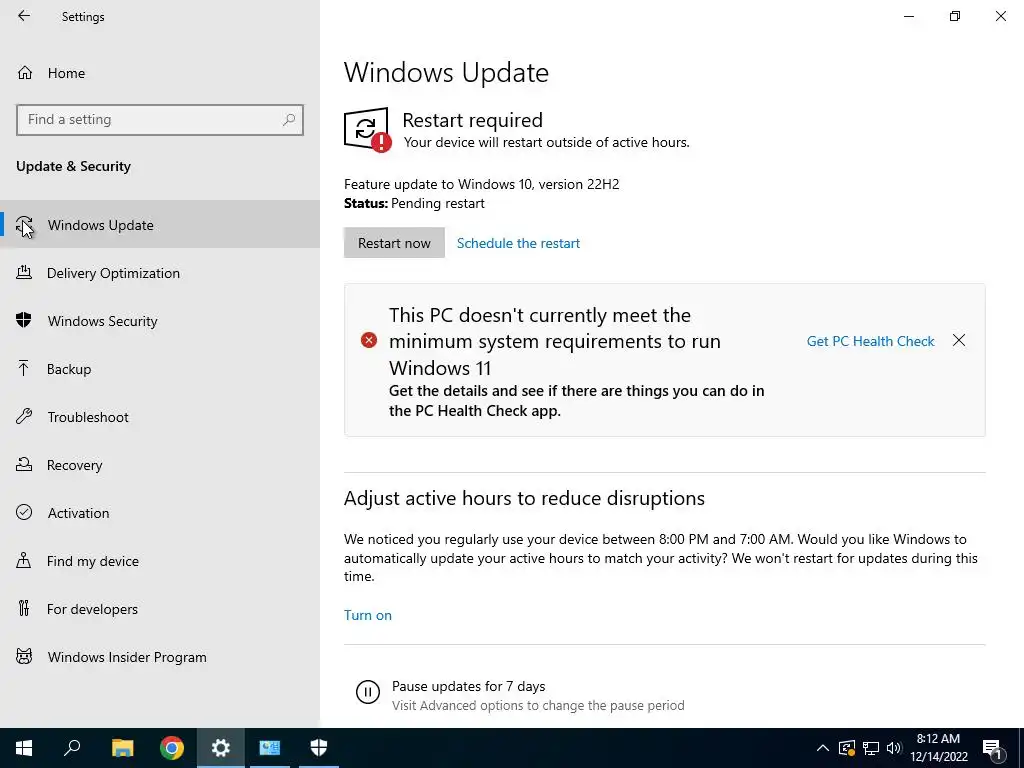Click 'Feature update to Windows 10, version 22H2' text
The image size is (1024, 768).
(481, 184)
